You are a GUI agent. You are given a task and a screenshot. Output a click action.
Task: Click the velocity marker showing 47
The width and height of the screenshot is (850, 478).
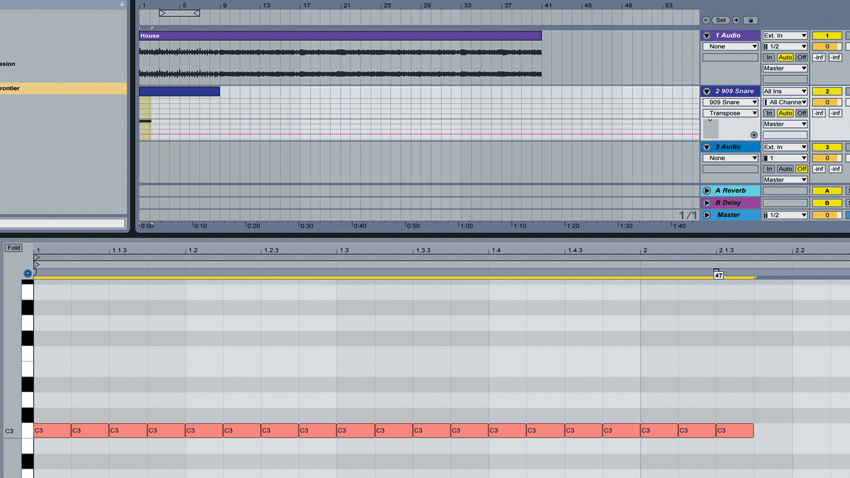(718, 275)
